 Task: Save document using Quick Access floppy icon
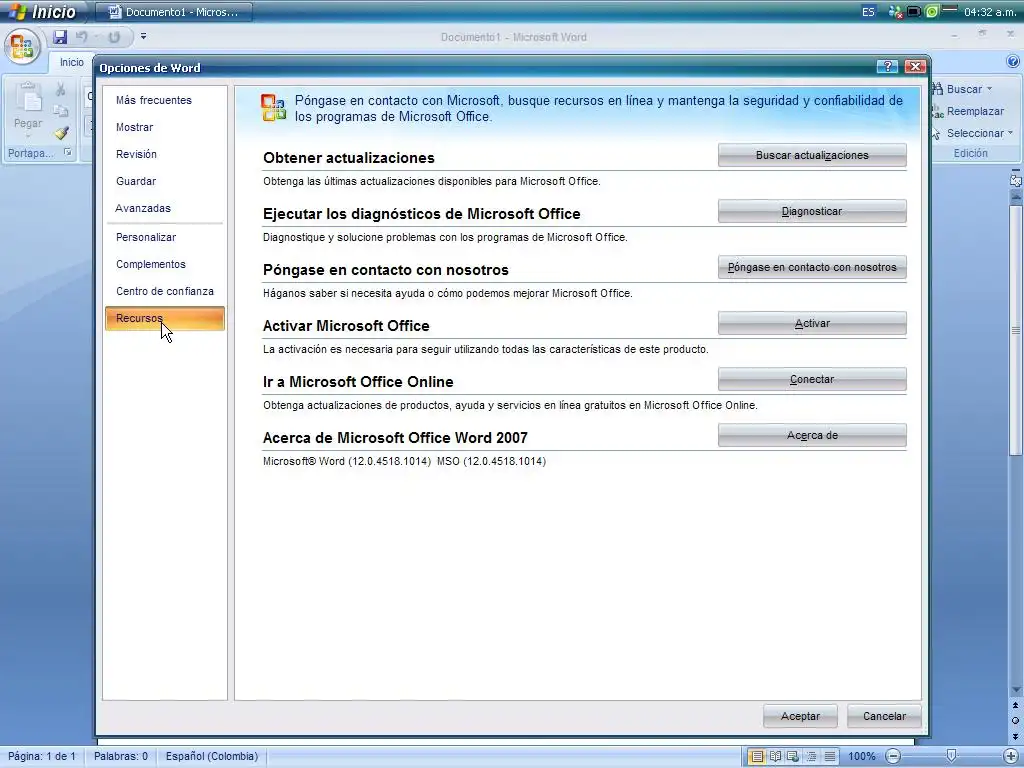60,37
